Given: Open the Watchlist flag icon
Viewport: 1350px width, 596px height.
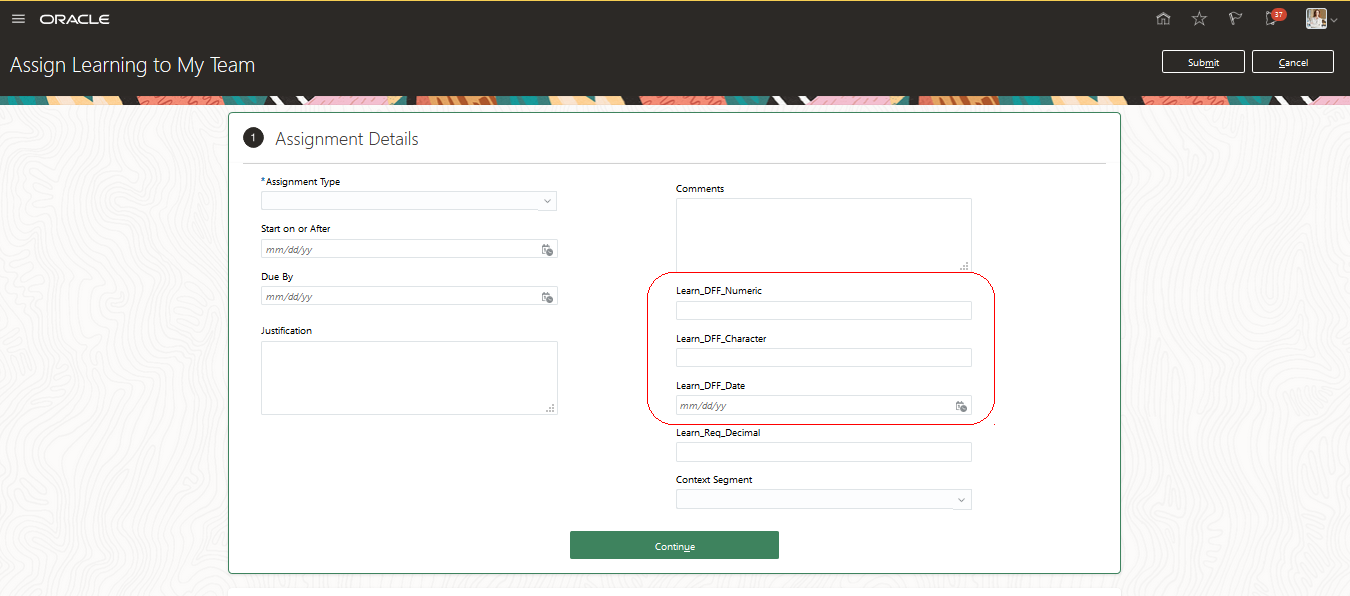Looking at the screenshot, I should (x=1235, y=19).
